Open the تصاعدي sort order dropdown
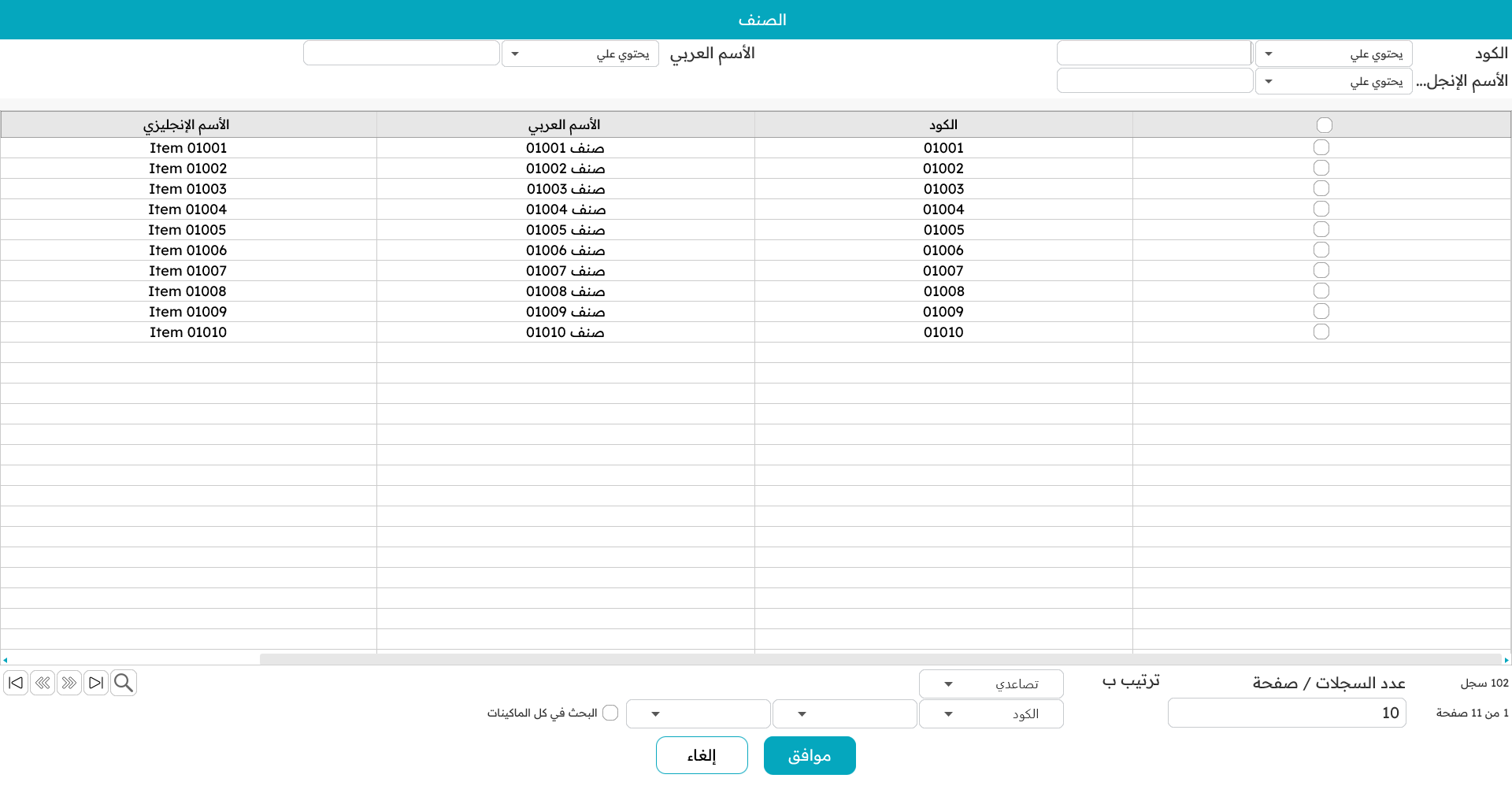This screenshot has height=793, width=1512. (x=991, y=684)
